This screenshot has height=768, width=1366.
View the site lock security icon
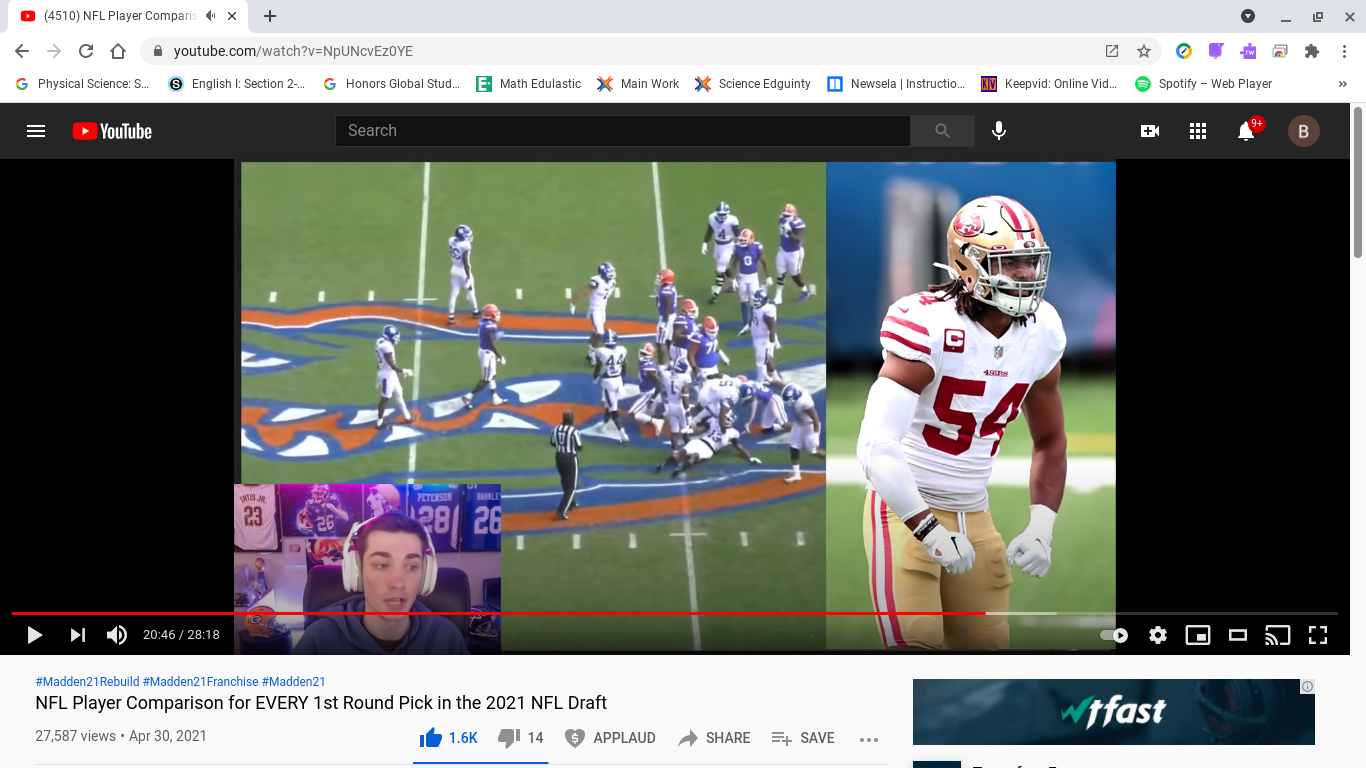coord(158,51)
